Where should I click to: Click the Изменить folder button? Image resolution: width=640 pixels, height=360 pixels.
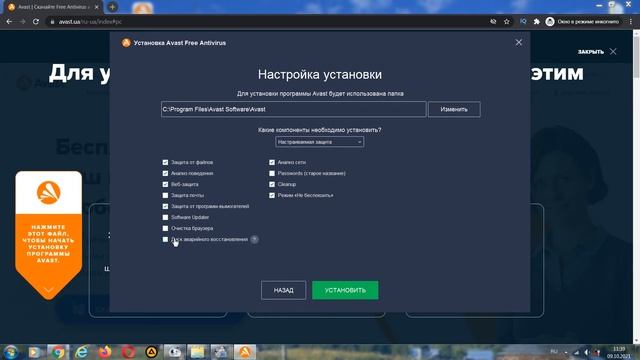(454, 109)
